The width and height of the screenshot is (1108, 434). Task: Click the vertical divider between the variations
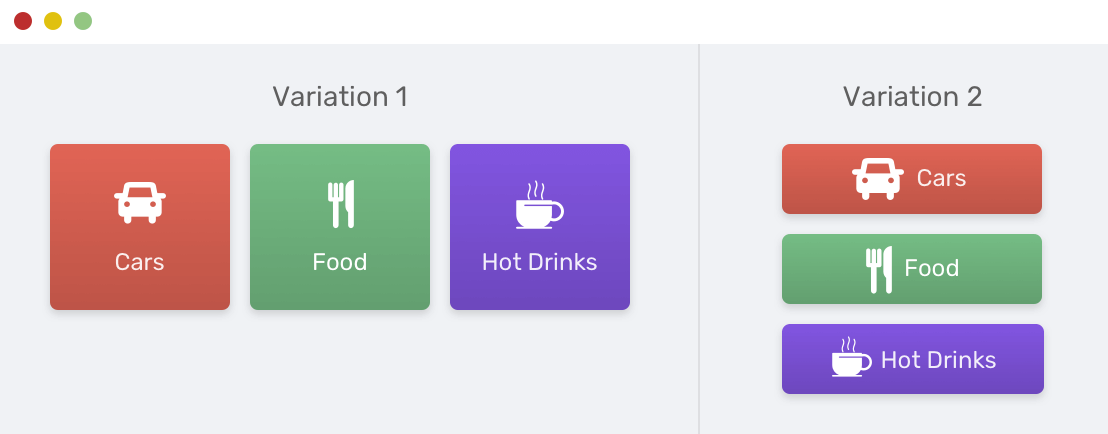[699, 239]
